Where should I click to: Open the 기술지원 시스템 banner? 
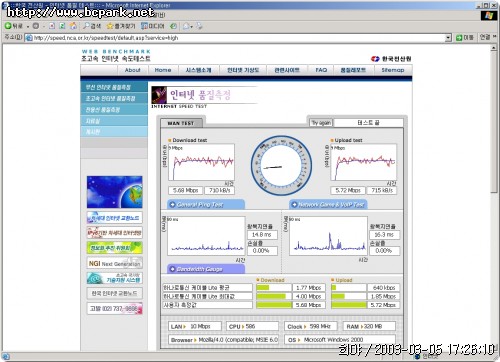point(114,278)
